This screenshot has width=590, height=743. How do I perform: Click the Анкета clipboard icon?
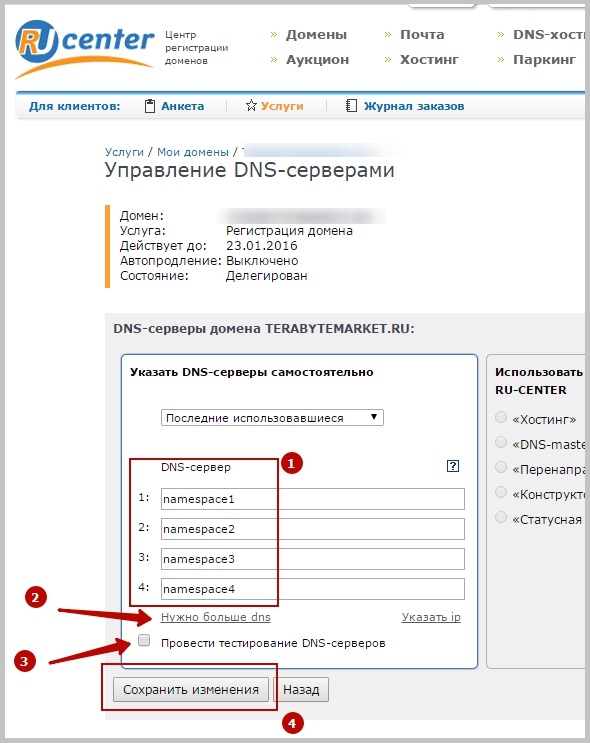pos(150,106)
